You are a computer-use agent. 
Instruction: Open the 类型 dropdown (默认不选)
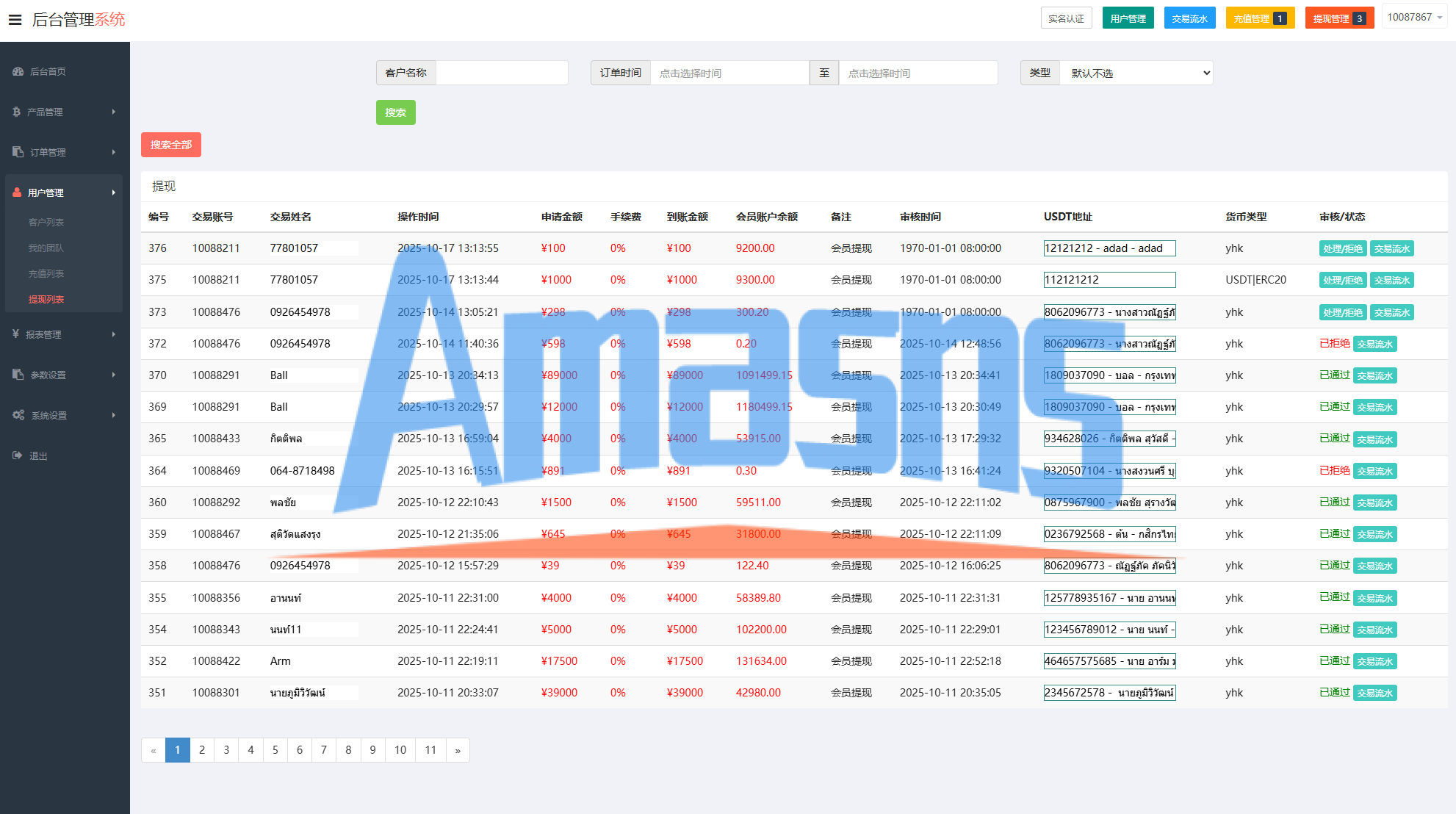click(1136, 73)
